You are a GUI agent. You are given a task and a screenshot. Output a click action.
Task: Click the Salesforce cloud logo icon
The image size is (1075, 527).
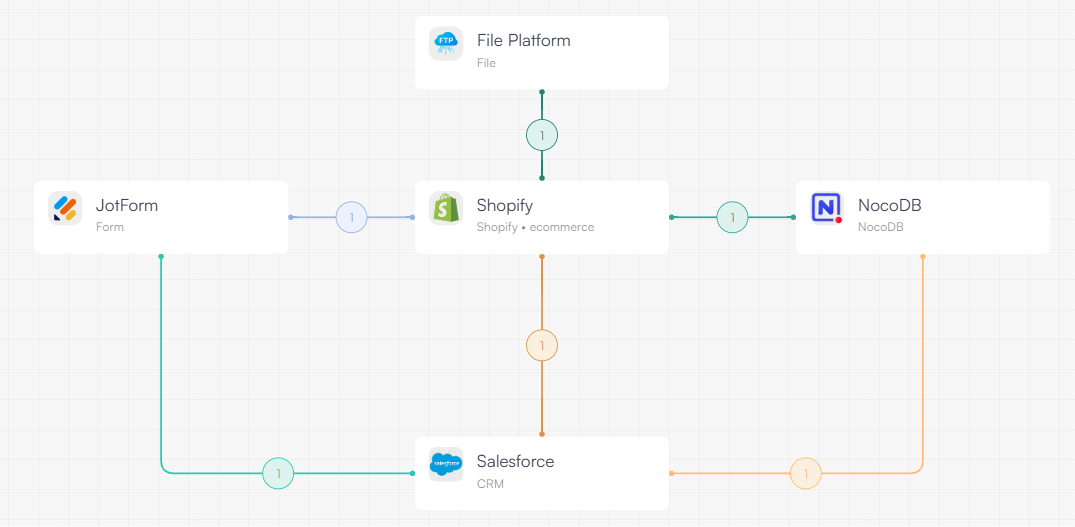[x=446, y=464]
